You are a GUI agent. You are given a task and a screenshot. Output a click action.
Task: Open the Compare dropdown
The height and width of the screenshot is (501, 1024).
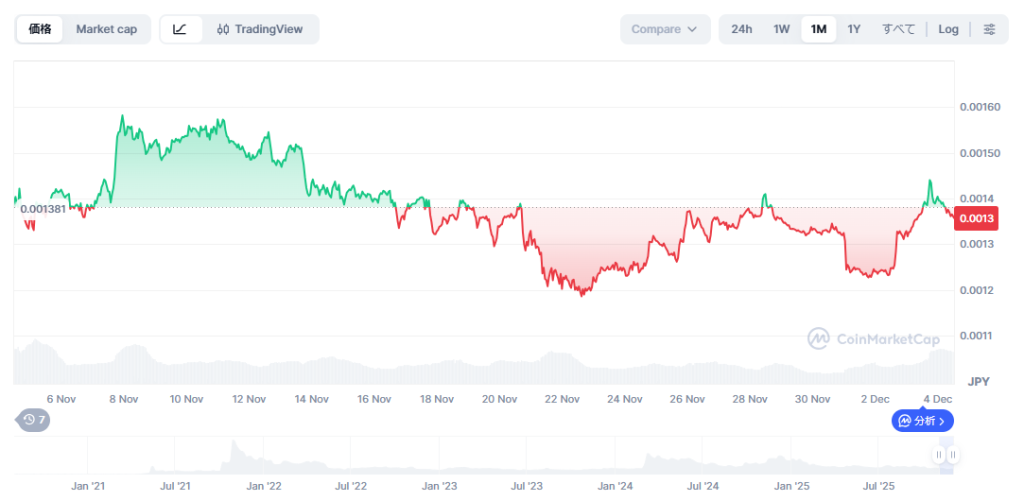click(664, 29)
